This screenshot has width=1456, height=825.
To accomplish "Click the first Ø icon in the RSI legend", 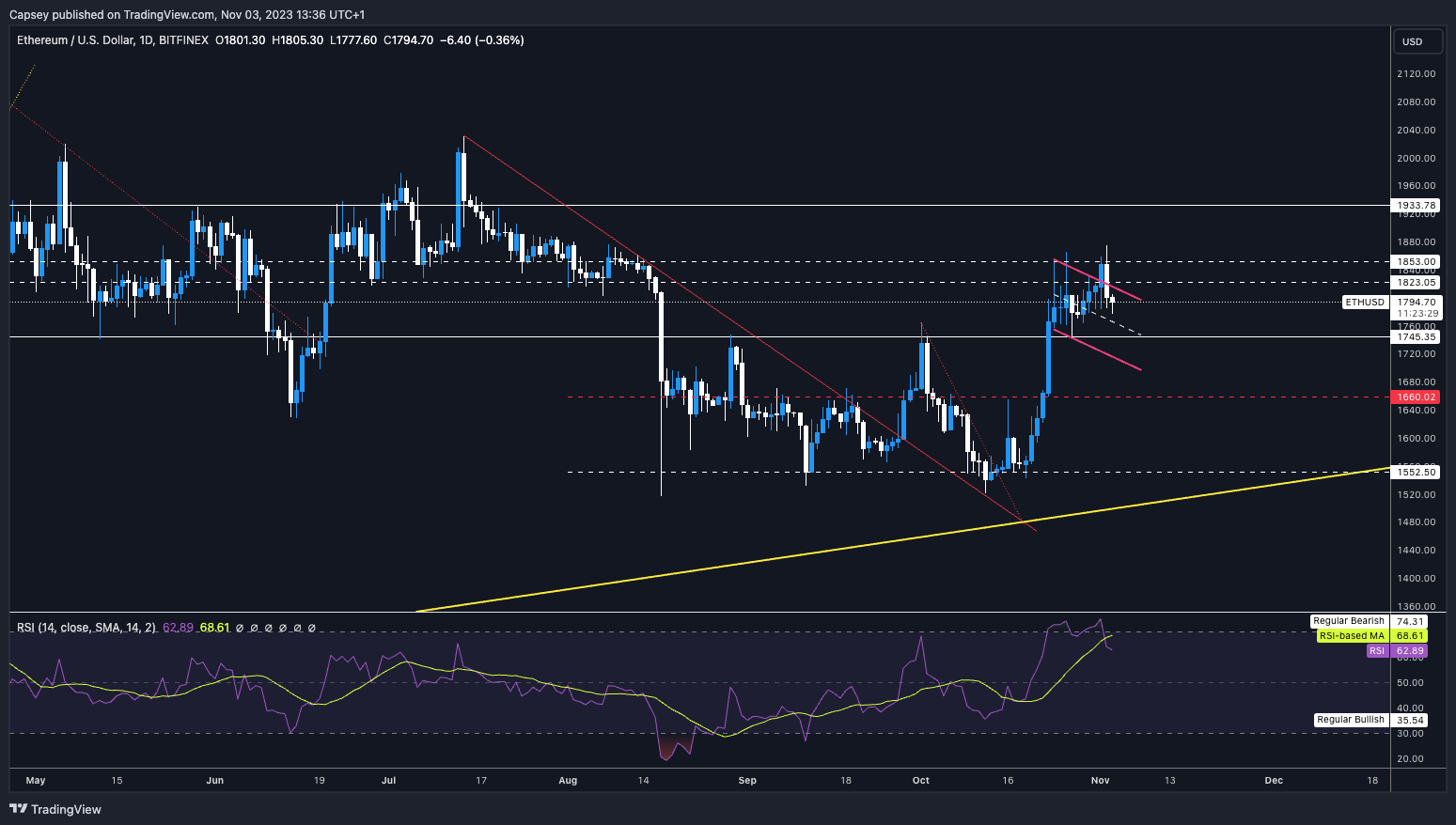I will tap(240, 628).
